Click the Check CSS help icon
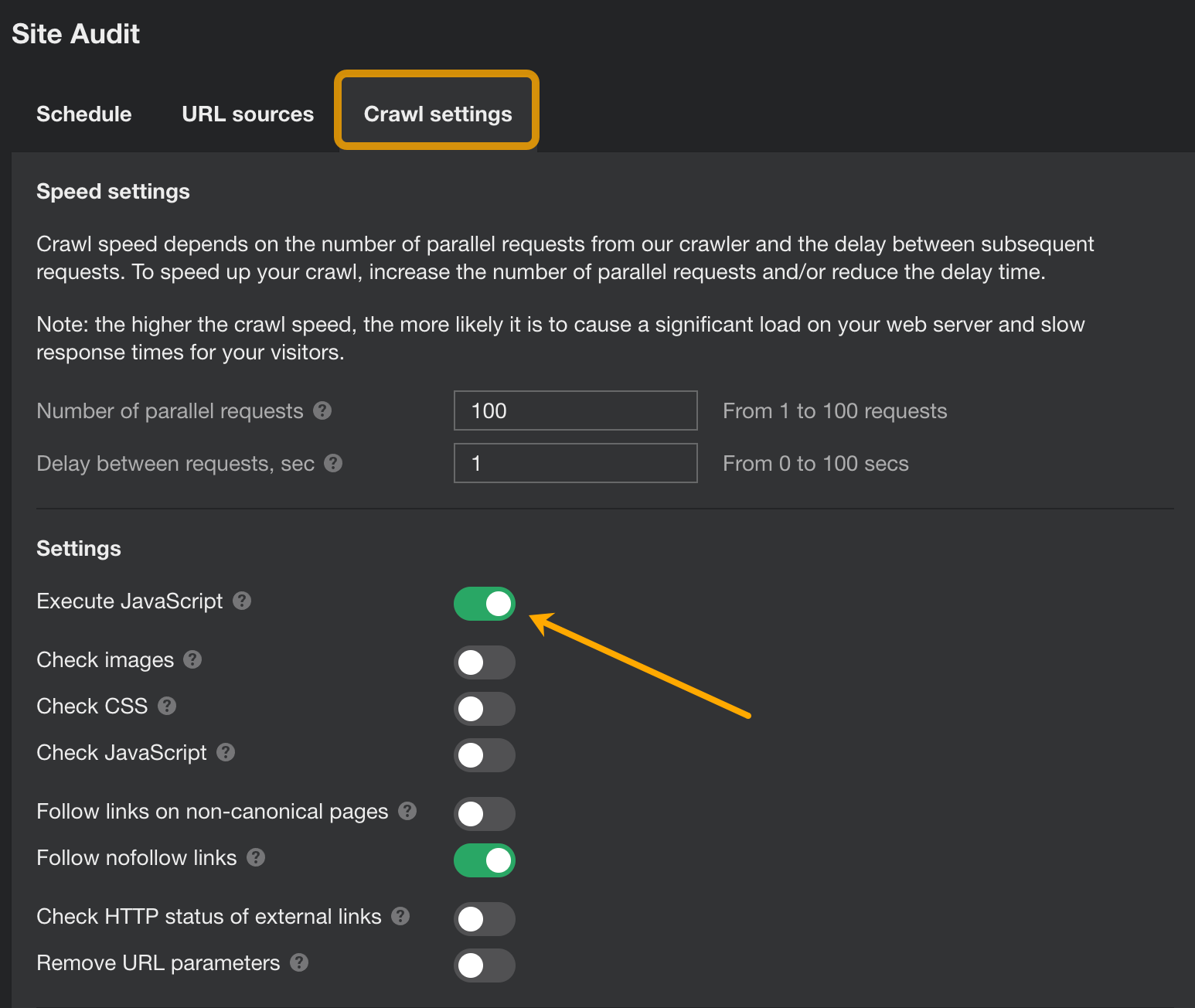This screenshot has height=1008, width=1195. point(166,707)
